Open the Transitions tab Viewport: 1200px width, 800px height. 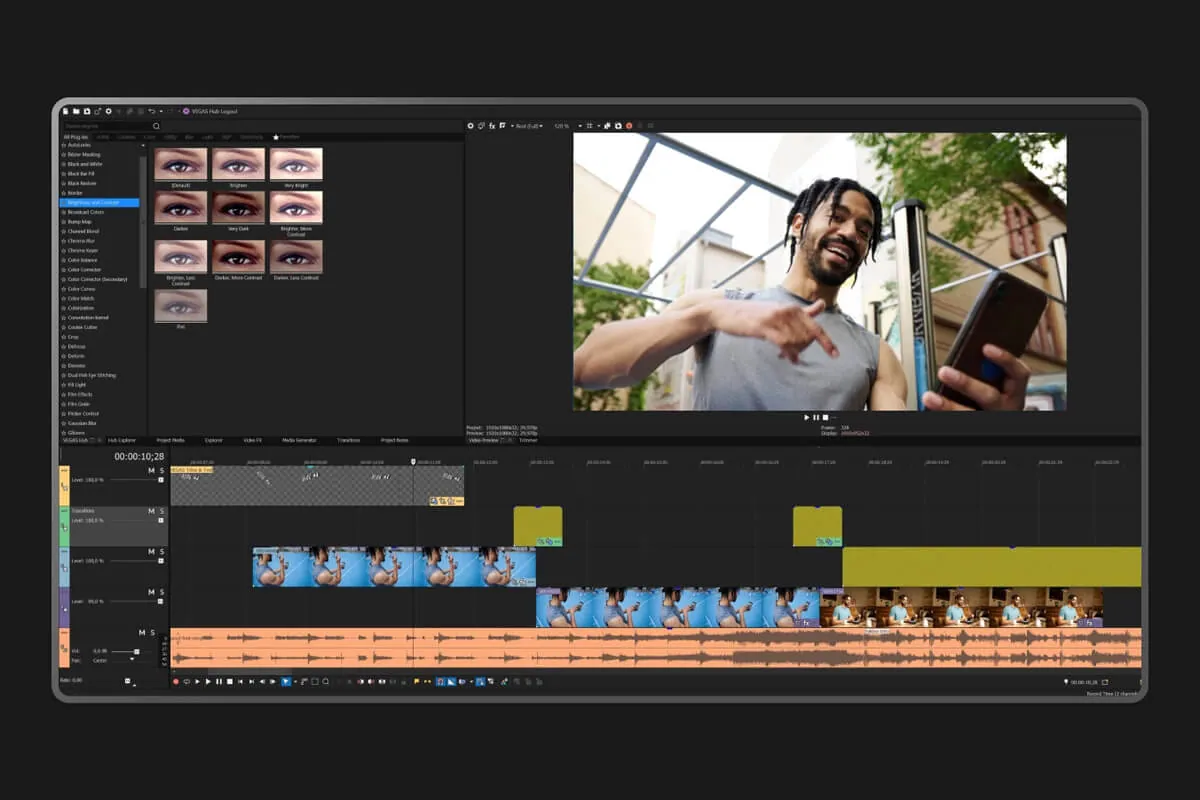pyautogui.click(x=349, y=440)
